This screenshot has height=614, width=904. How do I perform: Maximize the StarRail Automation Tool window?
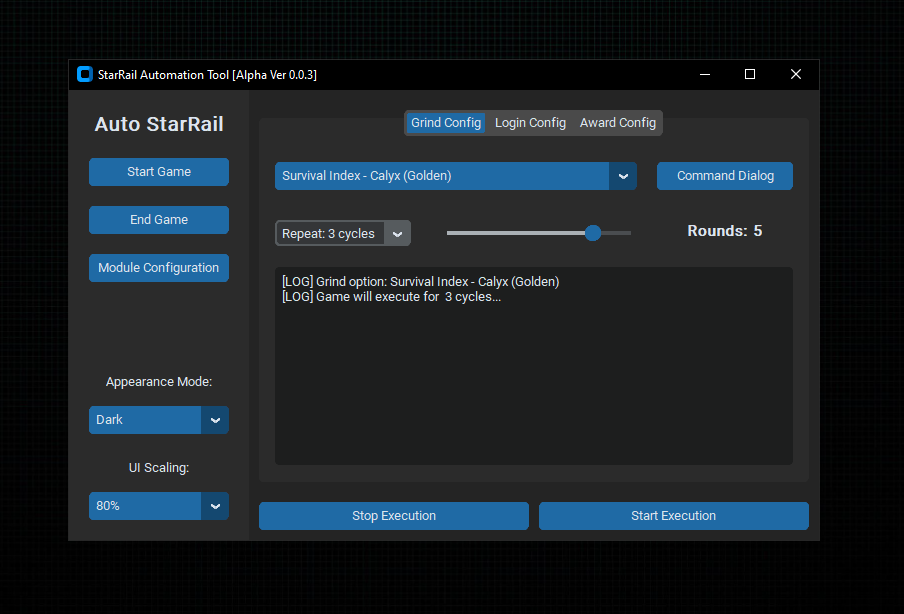point(749,74)
